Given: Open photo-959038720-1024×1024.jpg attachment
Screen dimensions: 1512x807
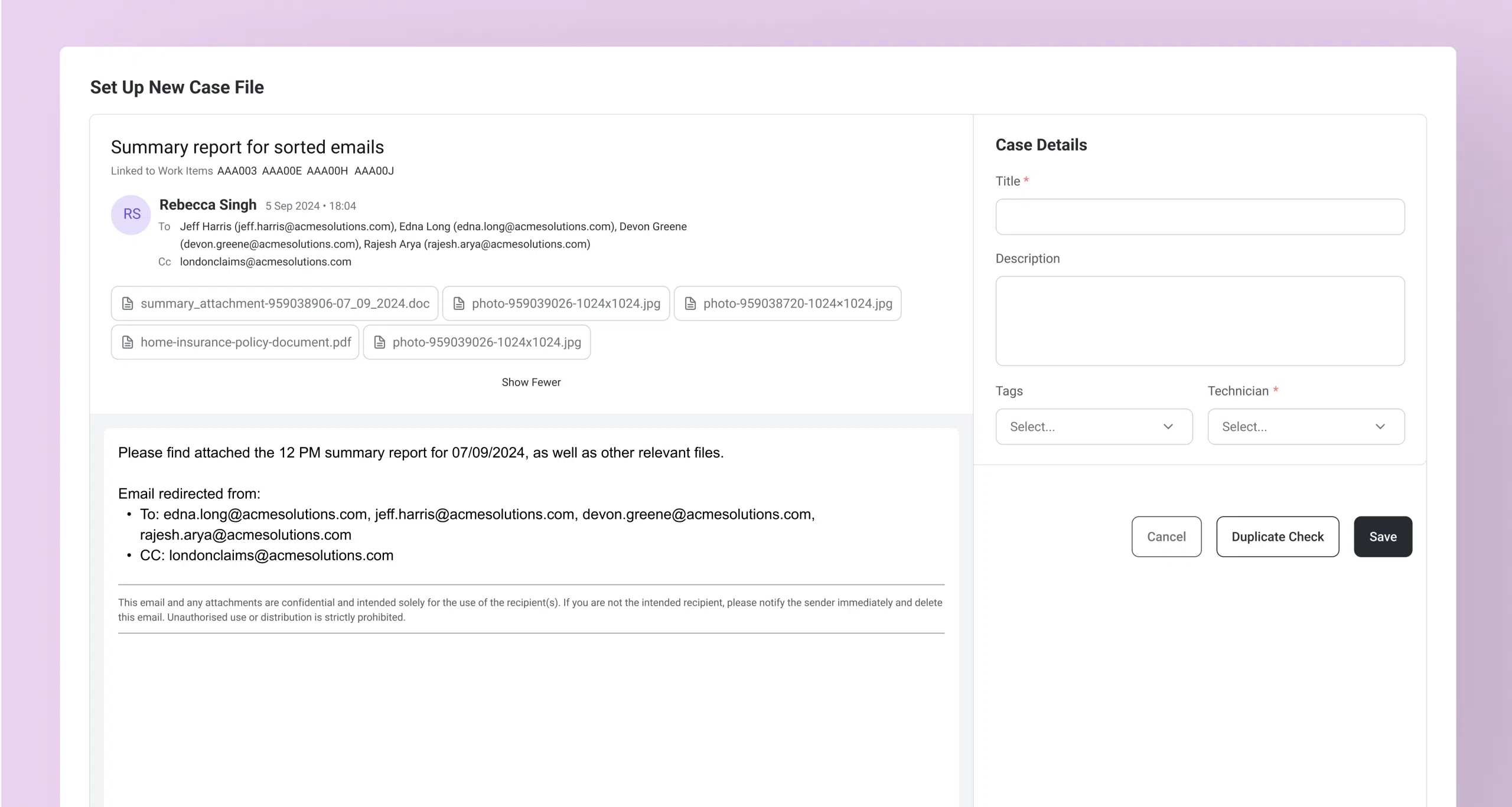Looking at the screenshot, I should point(797,303).
